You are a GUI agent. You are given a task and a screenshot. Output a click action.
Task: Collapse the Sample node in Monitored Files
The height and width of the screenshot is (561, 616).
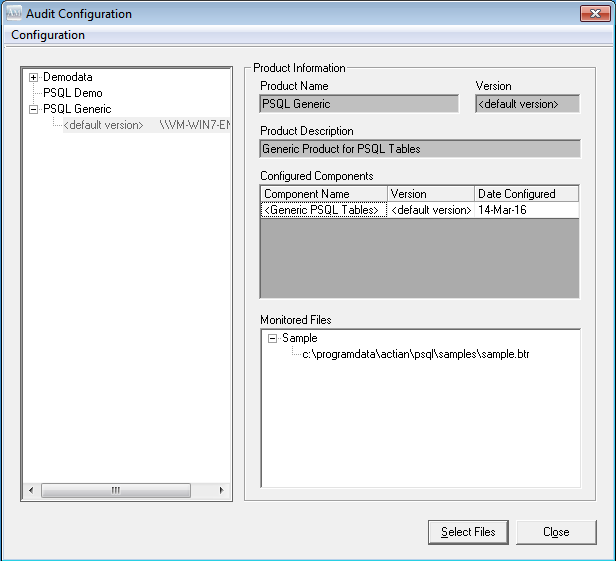(x=272, y=339)
